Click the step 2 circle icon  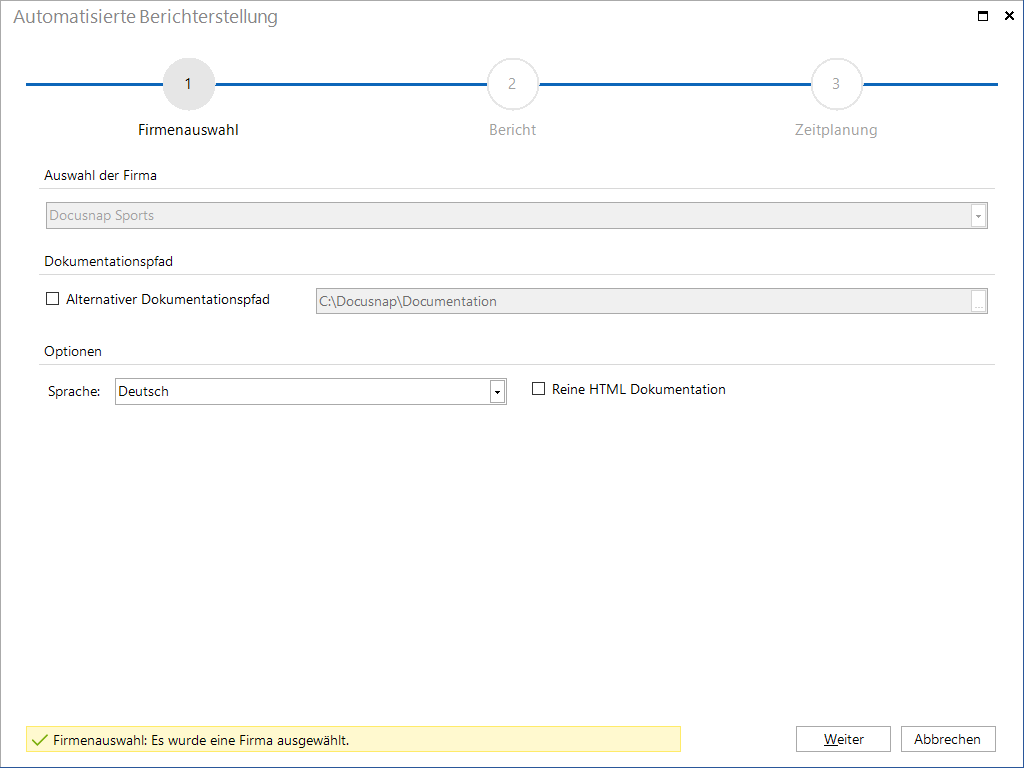[x=513, y=84]
